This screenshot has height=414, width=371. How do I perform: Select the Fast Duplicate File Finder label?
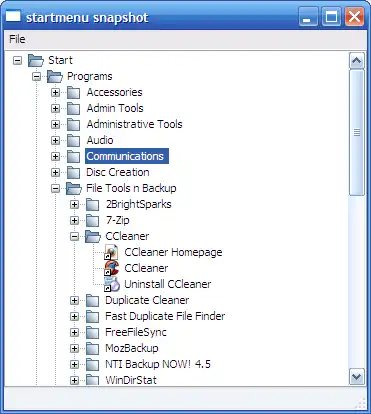[x=165, y=316]
